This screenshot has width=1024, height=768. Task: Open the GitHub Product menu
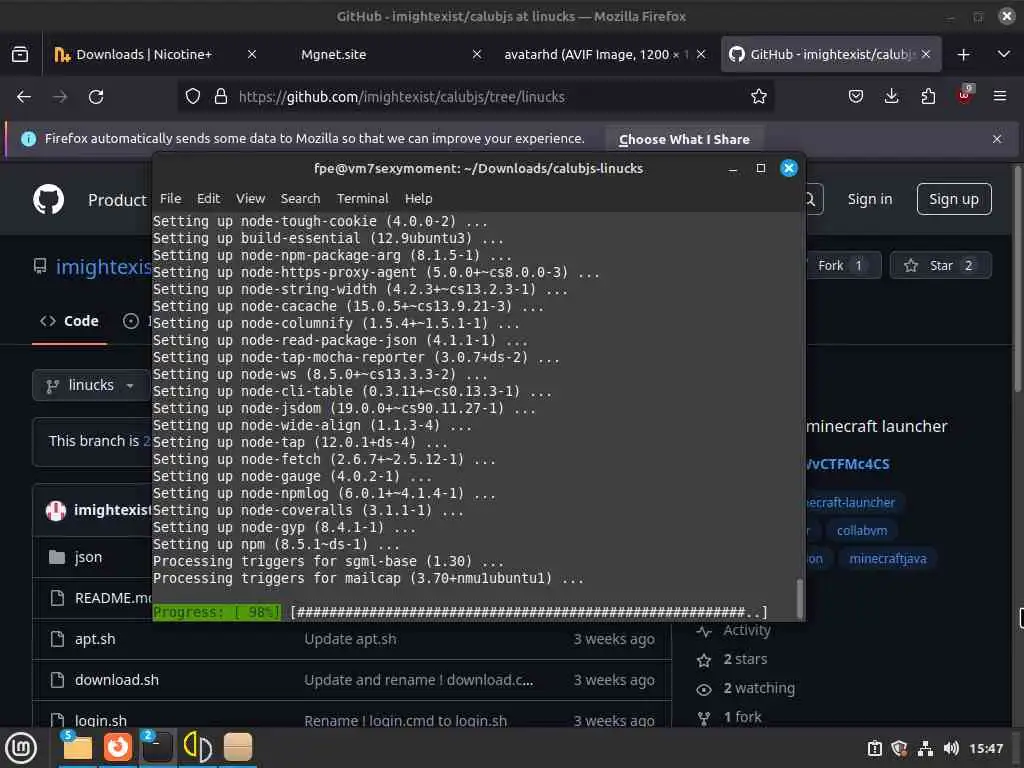point(118,200)
